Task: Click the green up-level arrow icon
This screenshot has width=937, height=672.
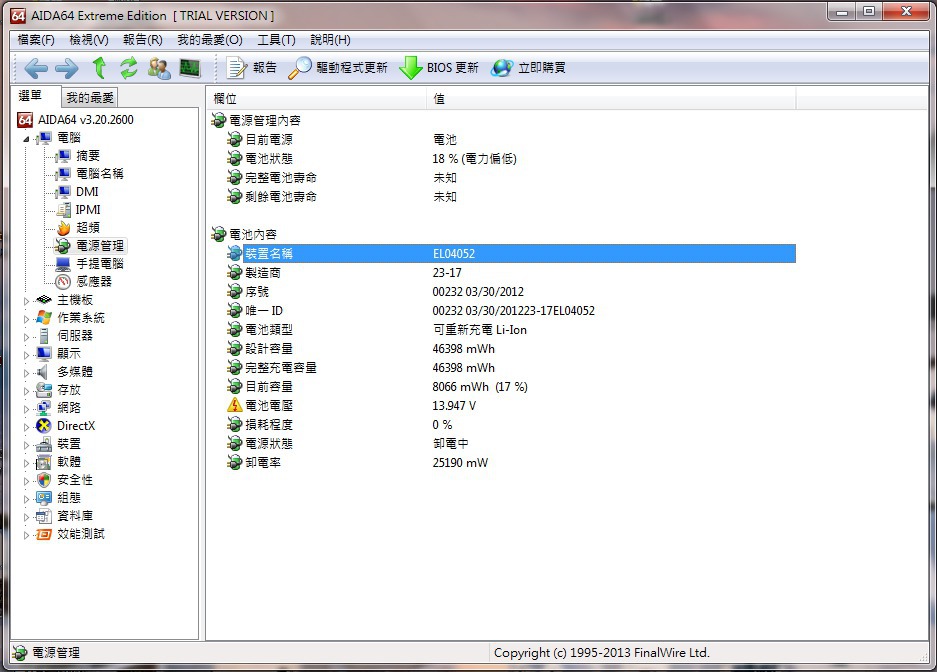Action: point(99,68)
